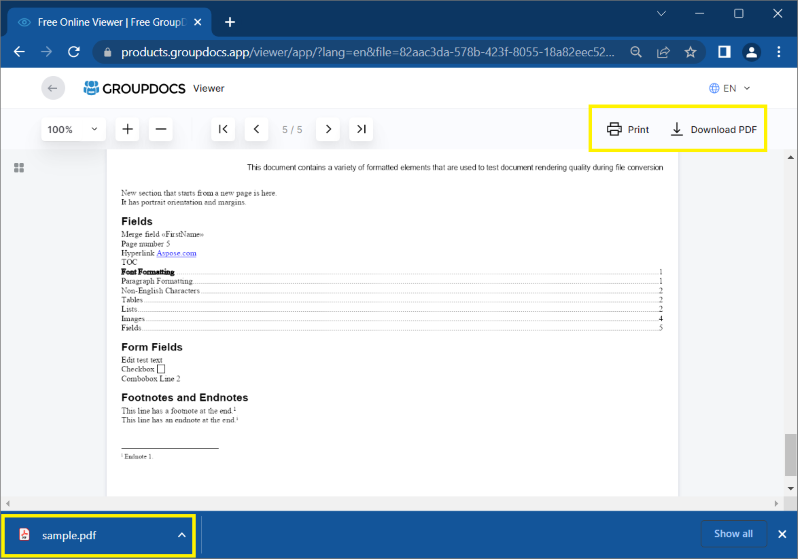This screenshot has height=559, width=798.
Task: Click the horizontal scroll right arrow
Action: [x=776, y=504]
